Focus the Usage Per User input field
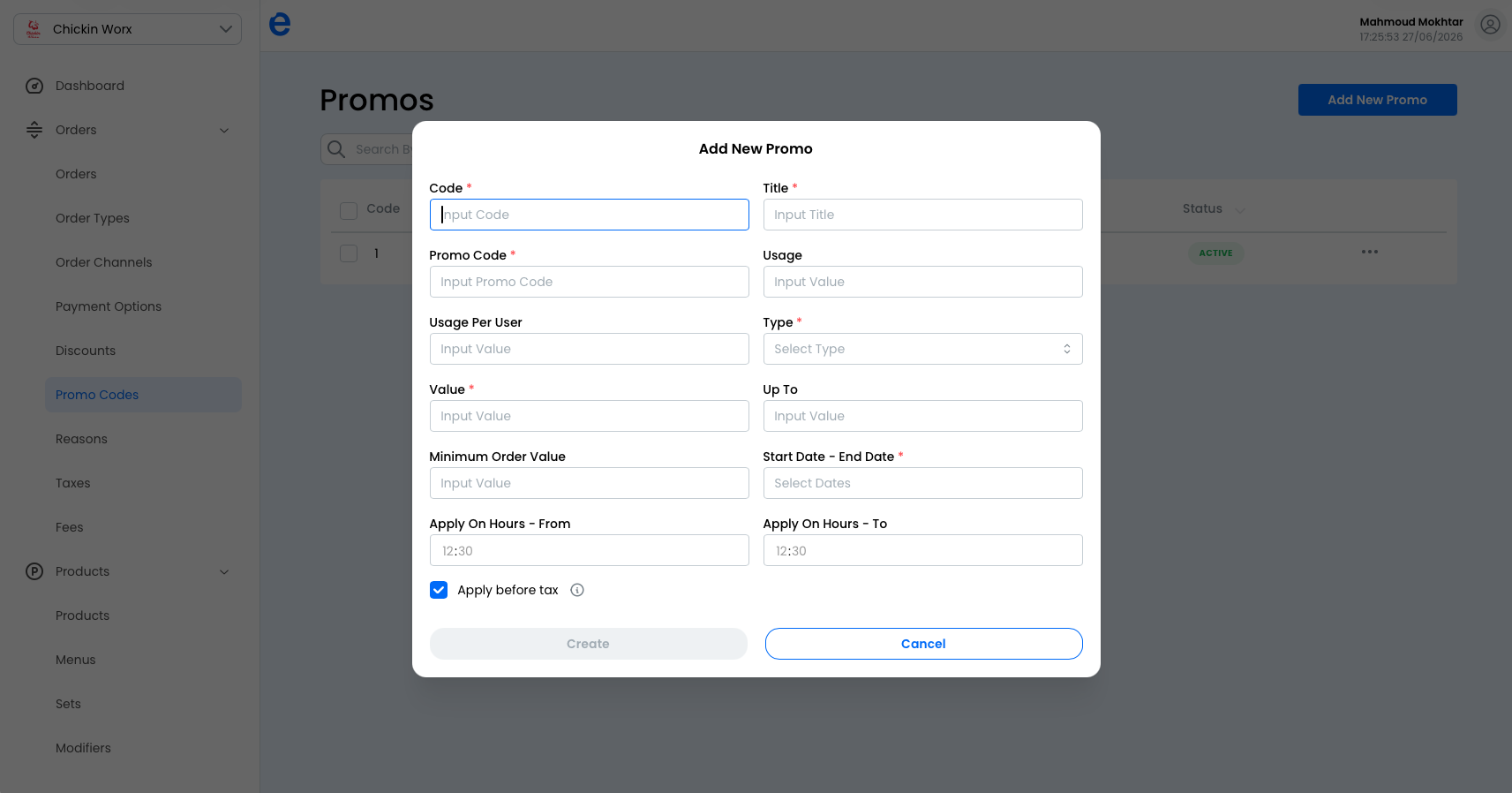Viewport: 1512px width, 793px height. point(589,349)
